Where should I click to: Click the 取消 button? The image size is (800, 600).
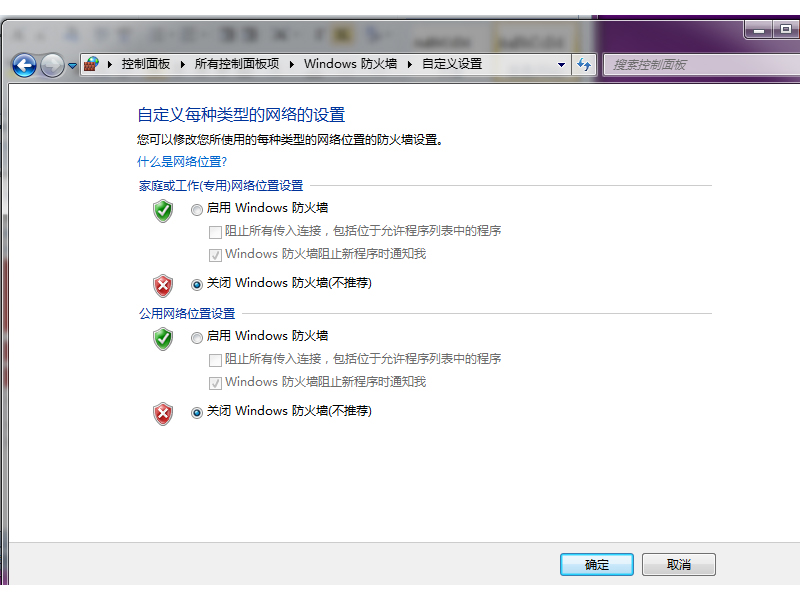[679, 564]
